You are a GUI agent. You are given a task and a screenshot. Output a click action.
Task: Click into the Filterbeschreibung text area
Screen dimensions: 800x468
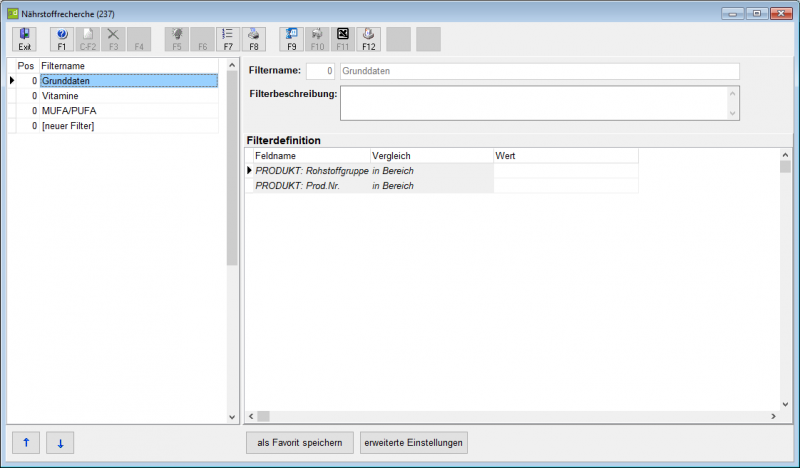tap(534, 103)
